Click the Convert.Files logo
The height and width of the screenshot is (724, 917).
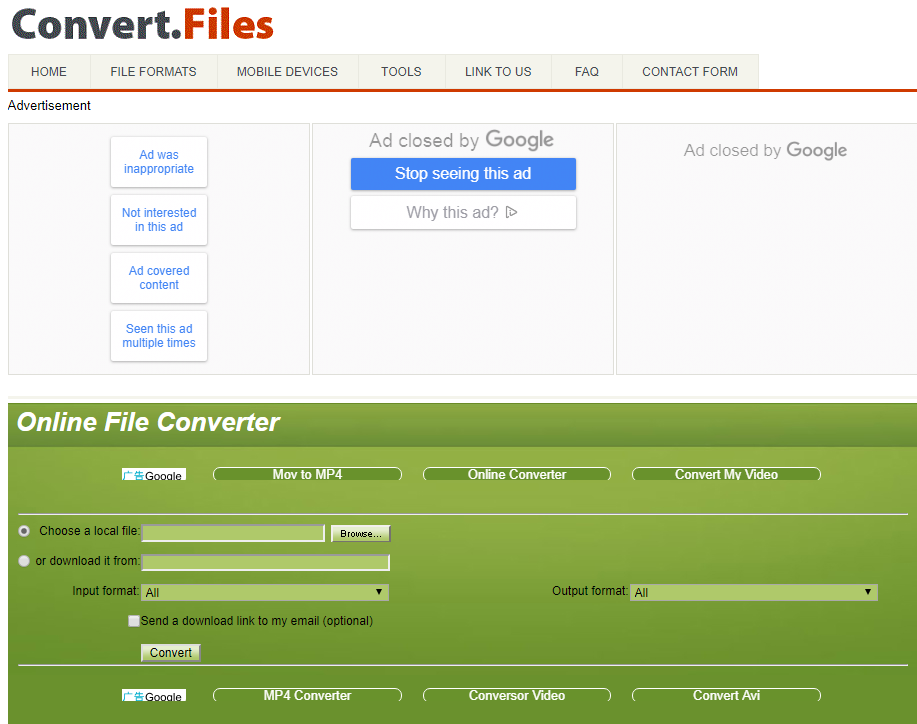point(142,24)
